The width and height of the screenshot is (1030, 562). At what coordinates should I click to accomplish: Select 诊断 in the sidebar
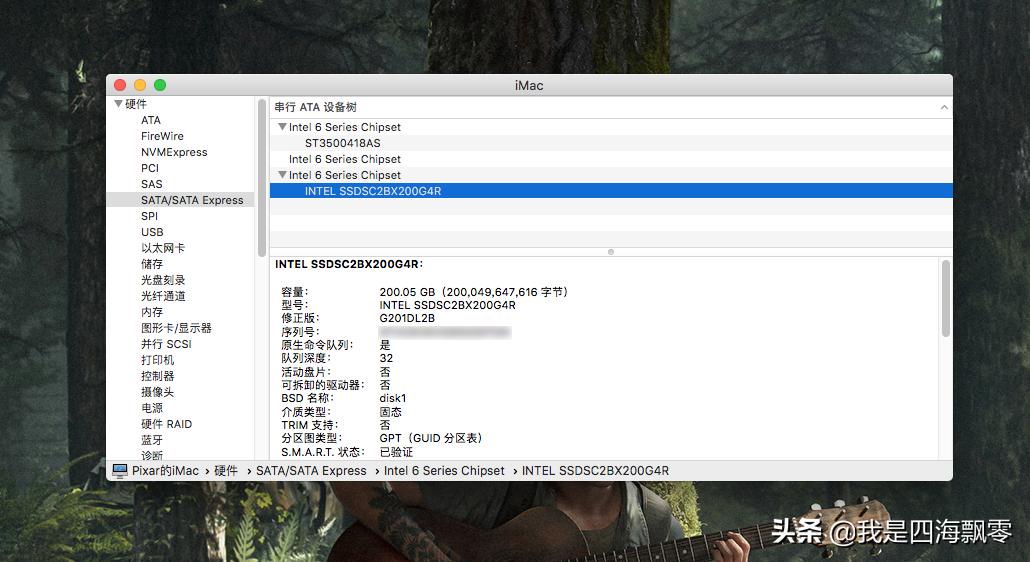pyautogui.click(x=152, y=455)
